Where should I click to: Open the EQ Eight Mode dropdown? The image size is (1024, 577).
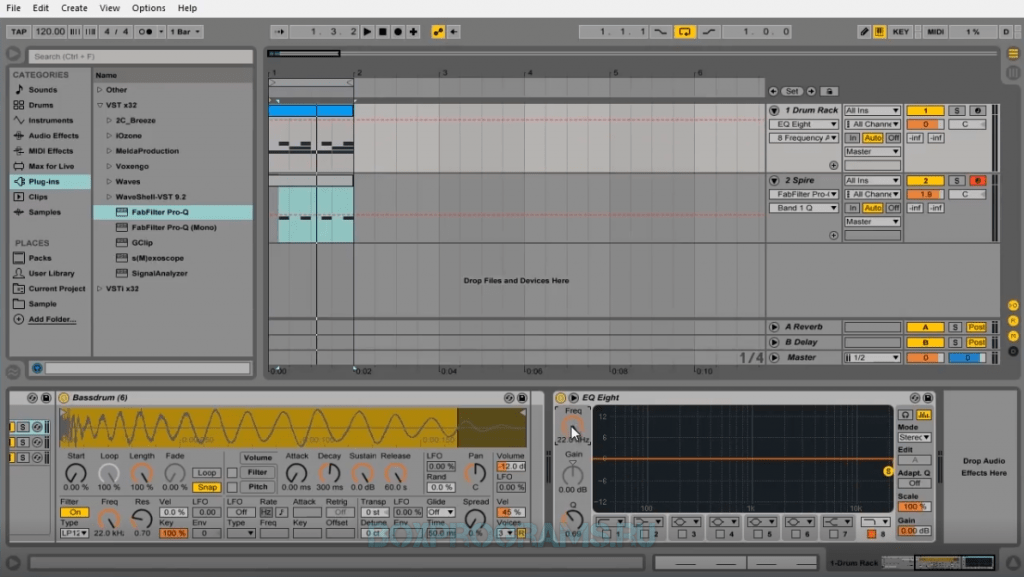tap(914, 437)
